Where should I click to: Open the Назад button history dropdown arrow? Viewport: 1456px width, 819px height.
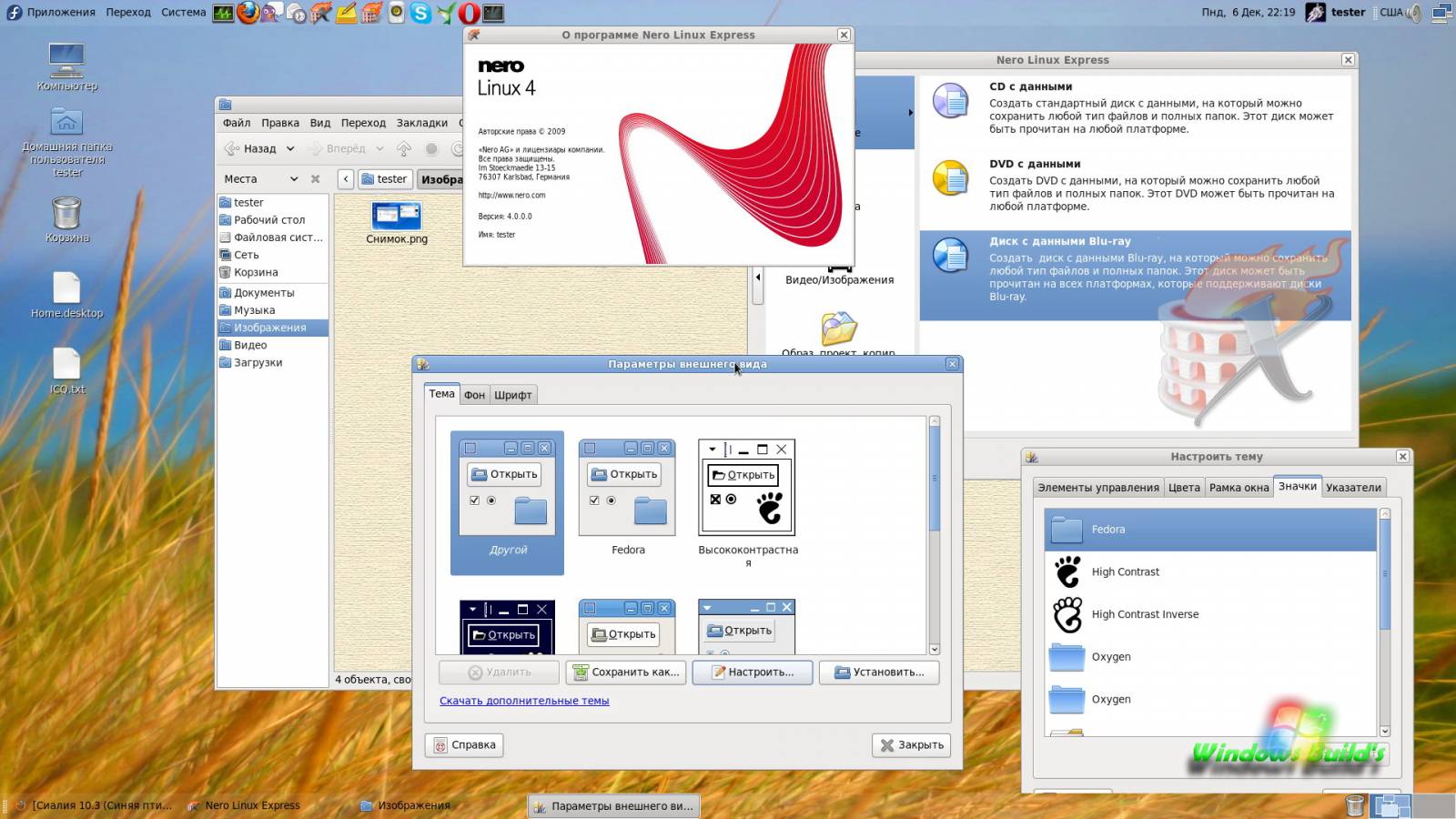[290, 148]
